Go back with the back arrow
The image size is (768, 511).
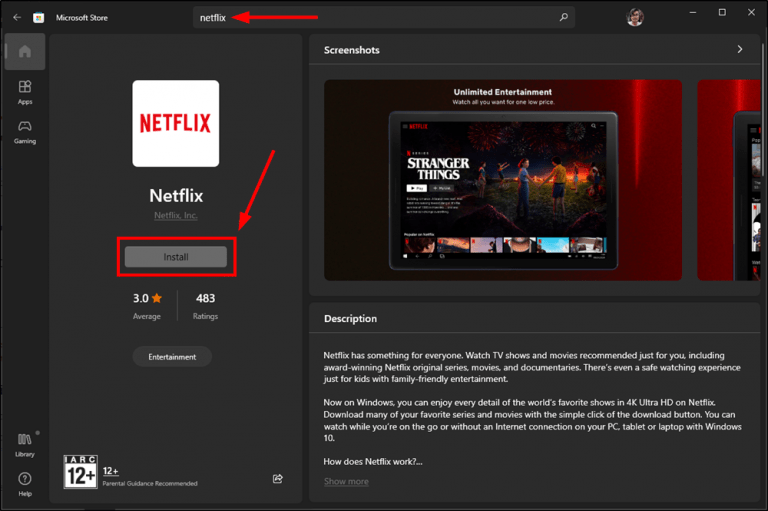pyautogui.click(x=17, y=18)
